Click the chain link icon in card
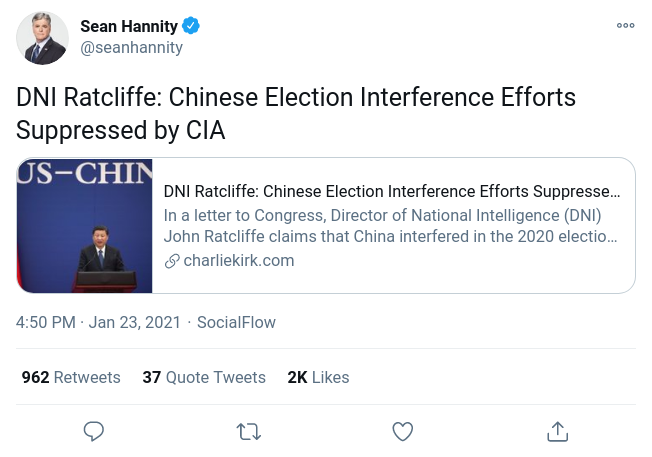This screenshot has width=652, height=457. [x=171, y=261]
